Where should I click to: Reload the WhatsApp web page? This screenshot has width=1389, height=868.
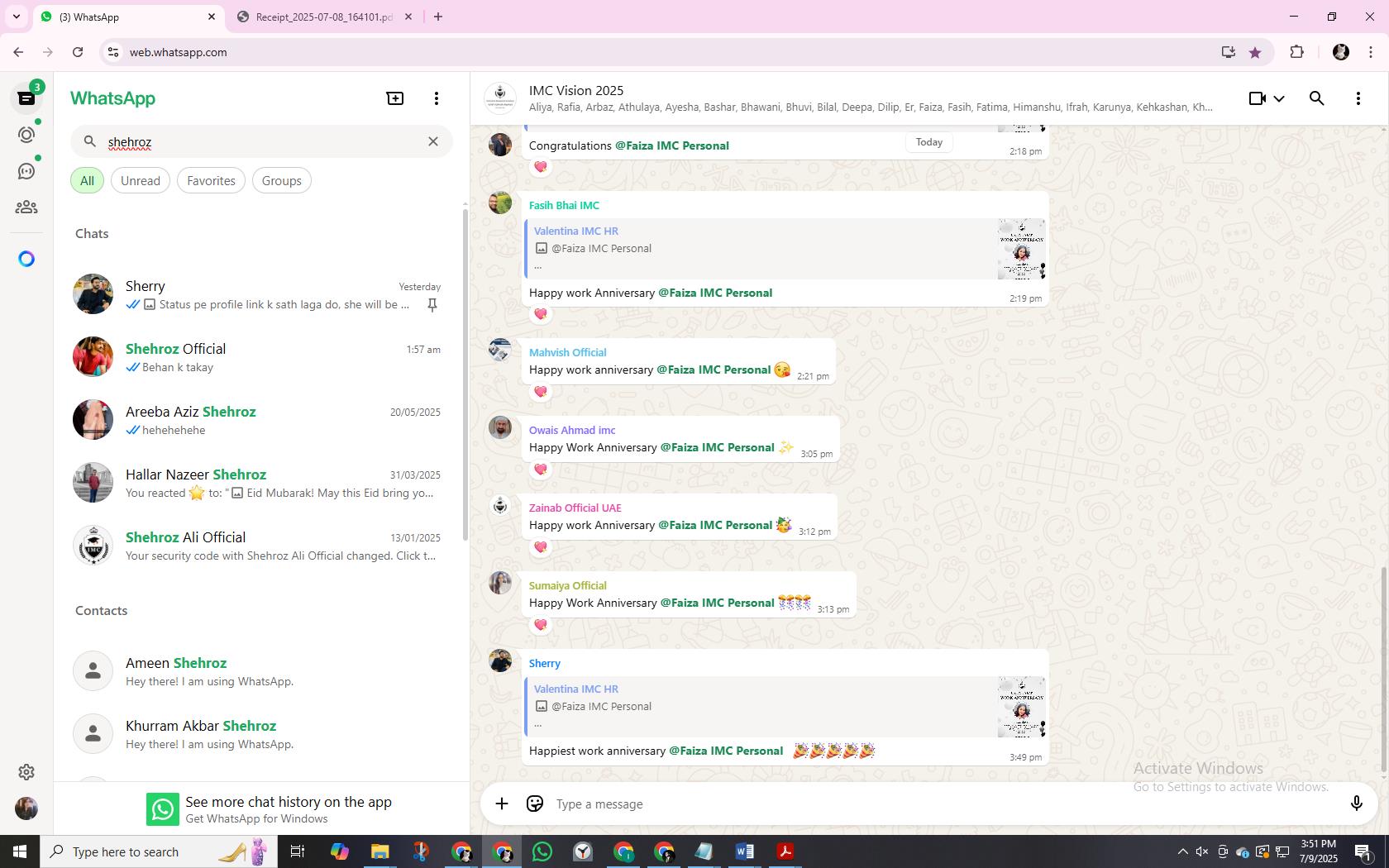[x=78, y=52]
